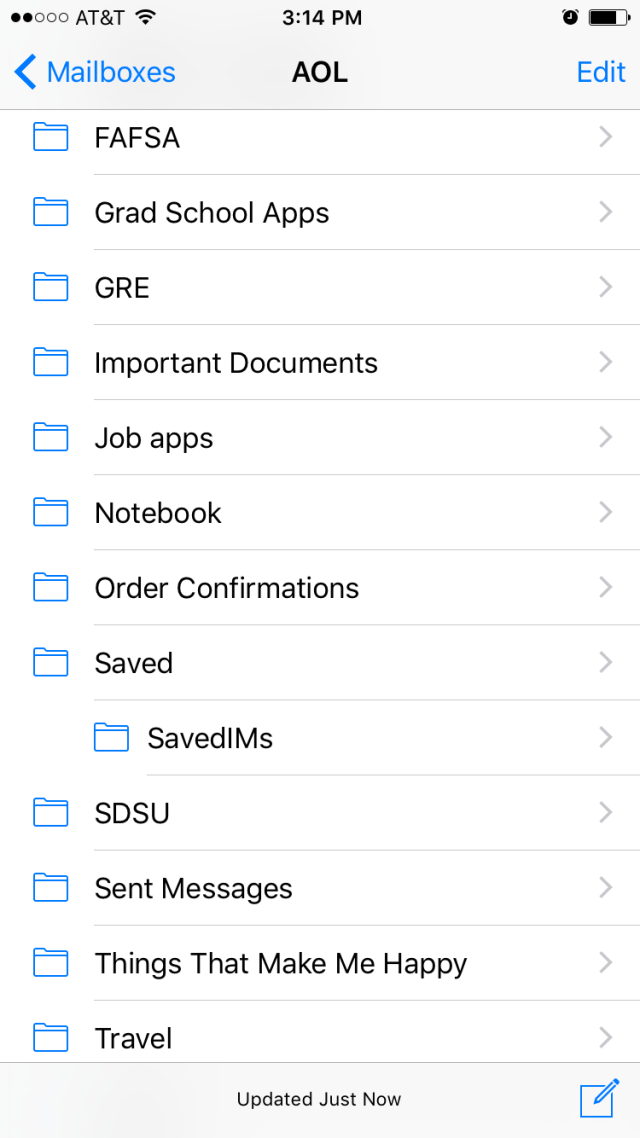Tap the chevron on Sent Messages row
Image resolution: width=640 pixels, height=1138 pixels.
[605, 888]
